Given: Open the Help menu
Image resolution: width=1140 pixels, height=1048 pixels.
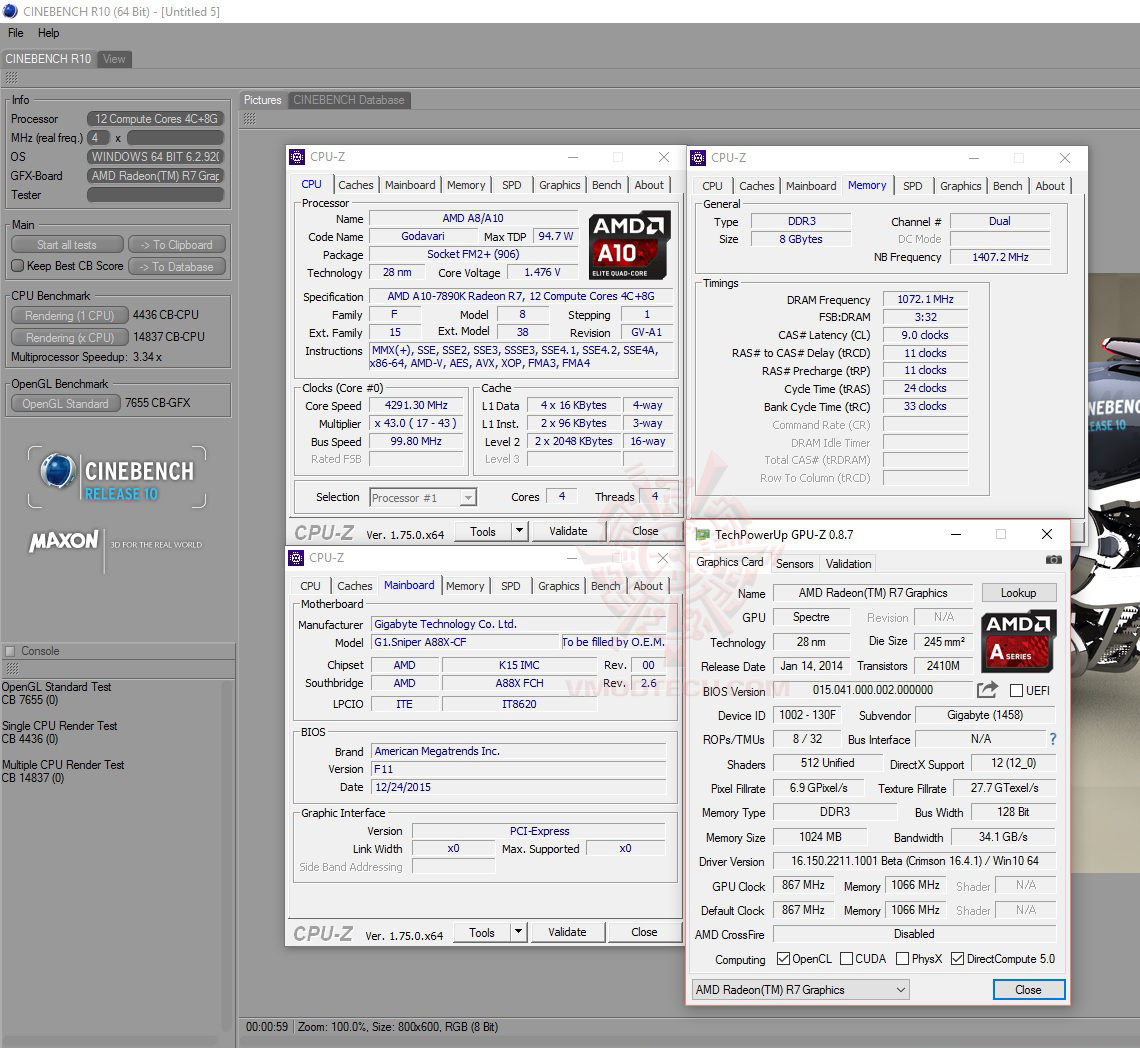Looking at the screenshot, I should click(49, 33).
